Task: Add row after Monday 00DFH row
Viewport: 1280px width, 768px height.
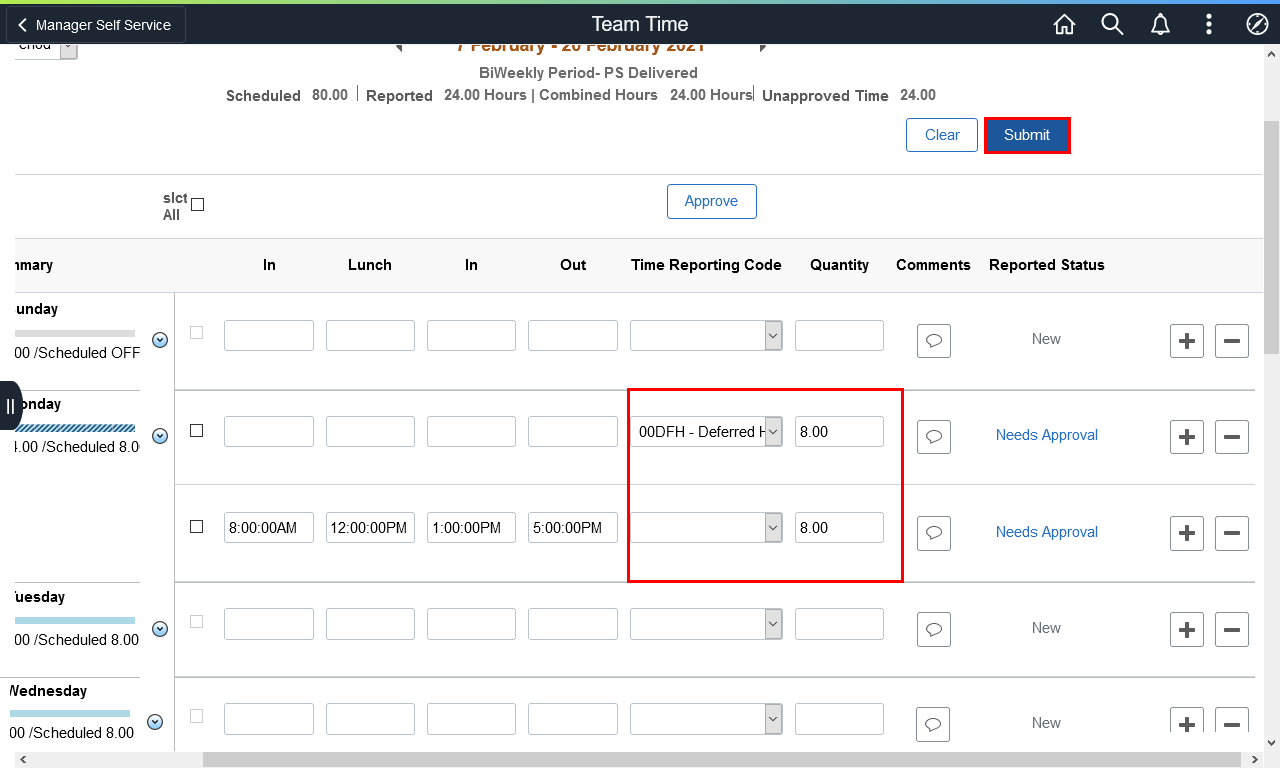Action: pos(1187,437)
